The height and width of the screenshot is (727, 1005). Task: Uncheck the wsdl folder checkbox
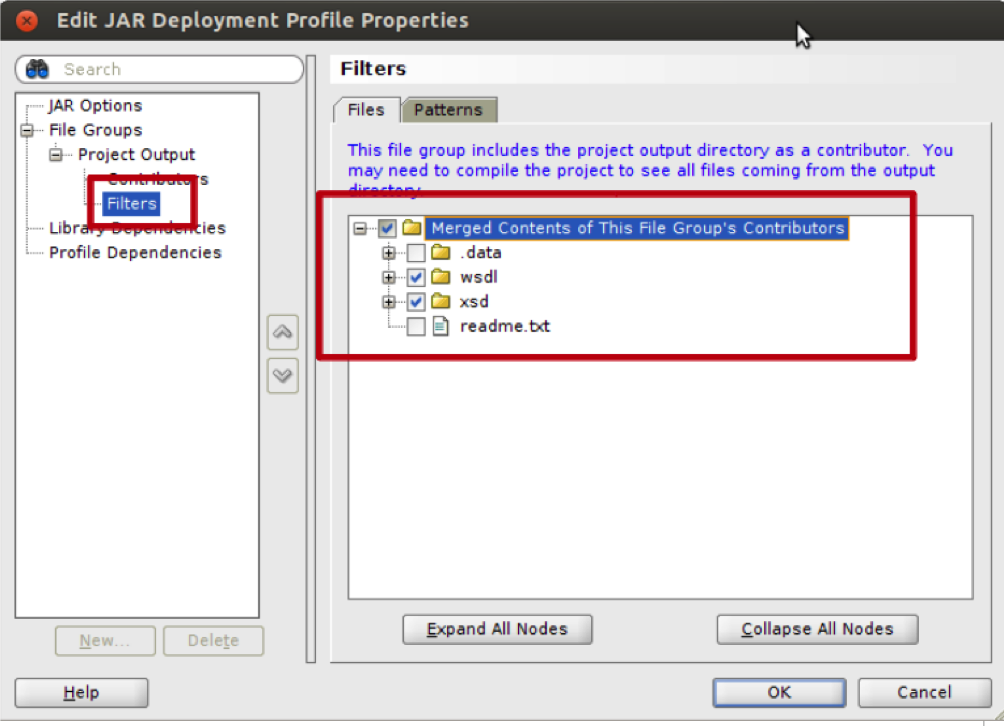[x=416, y=277]
